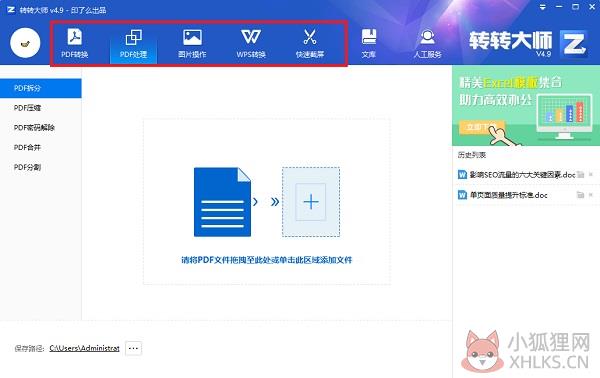
Task: Open 影响SEO流量的六大关键因素.doc from history
Action: click(522, 175)
